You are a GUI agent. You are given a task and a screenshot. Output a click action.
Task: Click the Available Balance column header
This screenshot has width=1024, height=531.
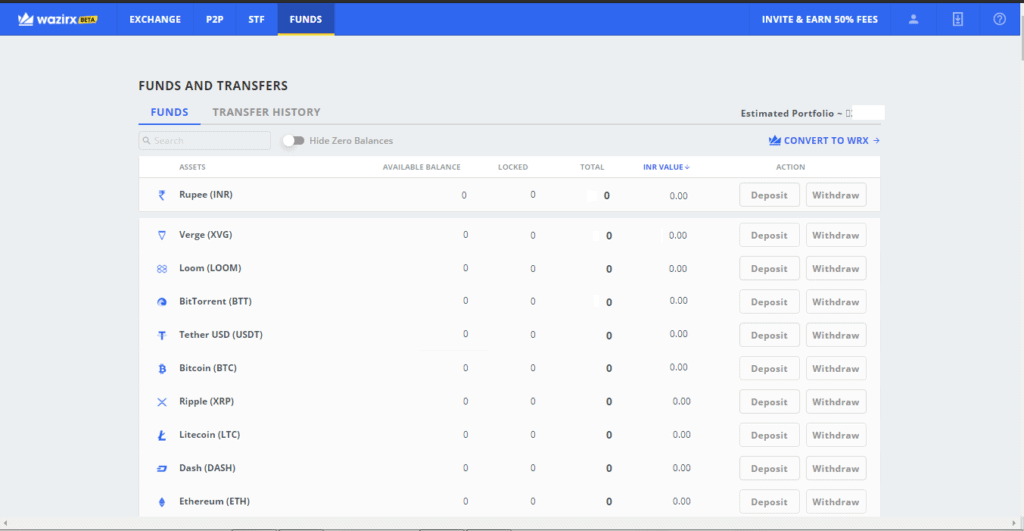pyautogui.click(x=421, y=167)
